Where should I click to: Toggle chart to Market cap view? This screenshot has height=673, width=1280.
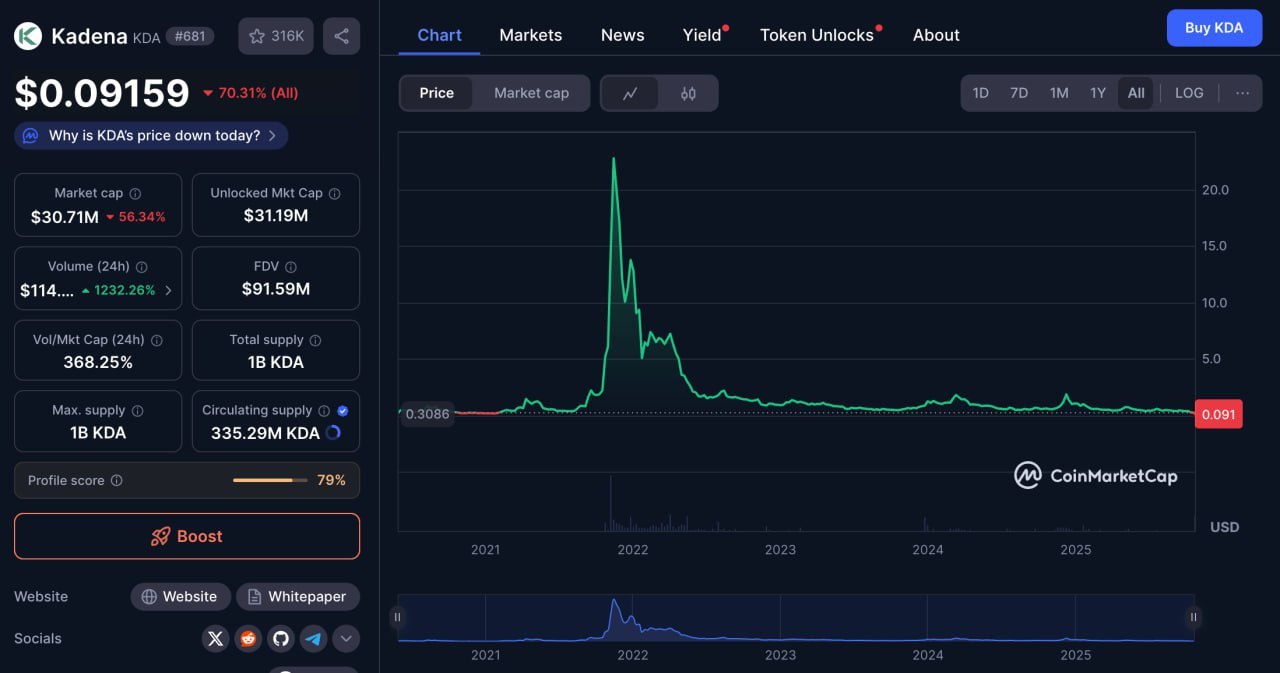[531, 93]
